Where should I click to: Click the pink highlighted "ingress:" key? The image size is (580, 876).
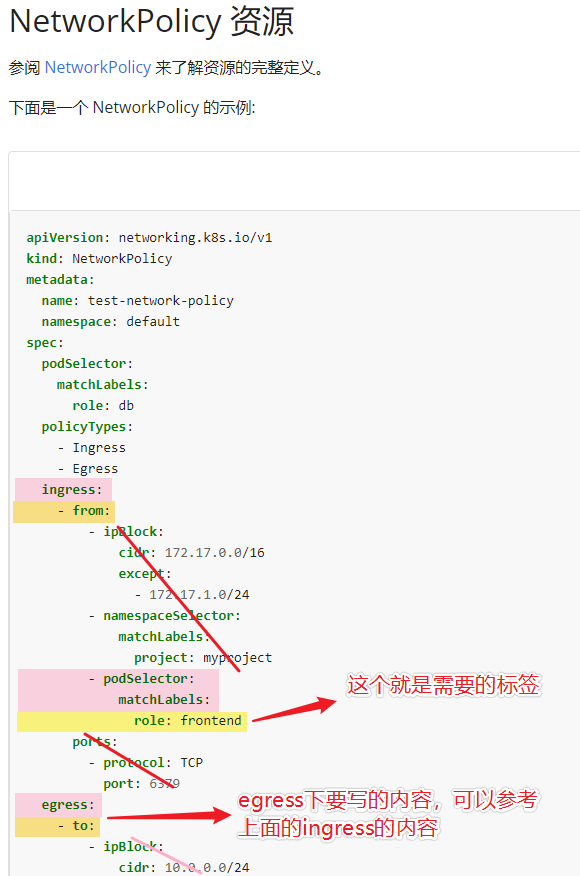coord(64,489)
